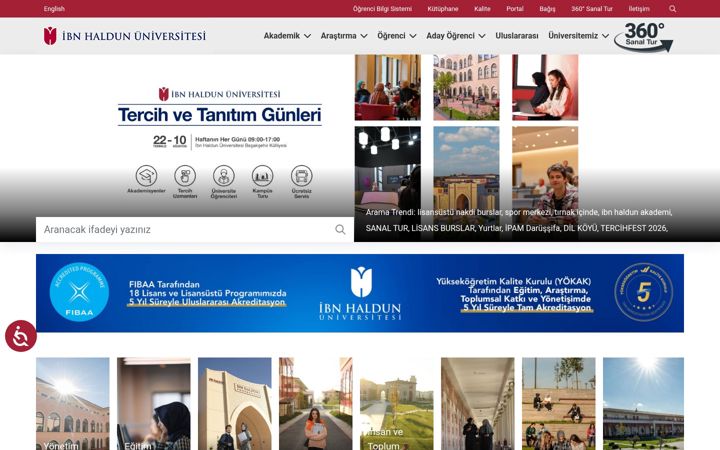The height and width of the screenshot is (450, 720).
Task: Click the white tulip logo in blue banner
Action: (361, 282)
